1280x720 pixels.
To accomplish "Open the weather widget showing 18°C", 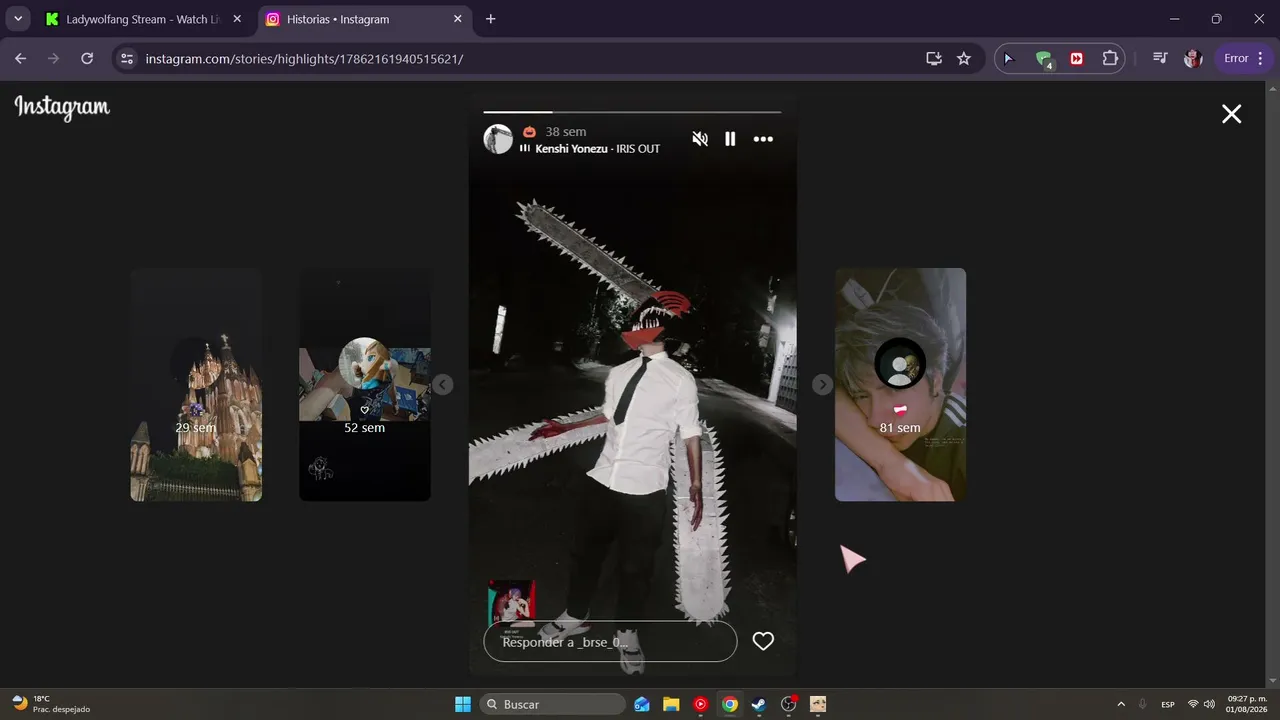I will coord(50,704).
